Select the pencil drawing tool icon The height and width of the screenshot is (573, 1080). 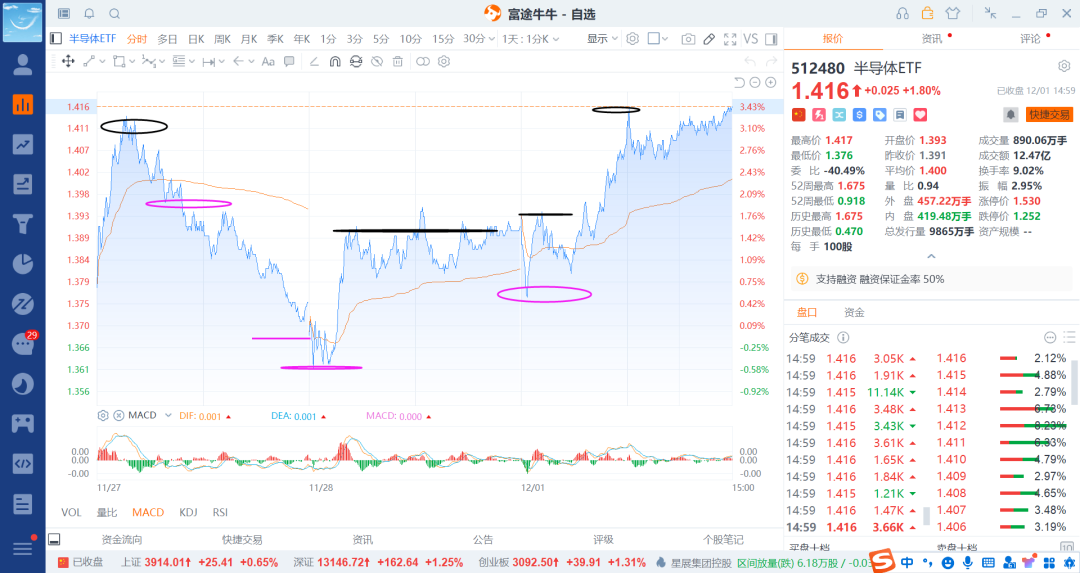pos(709,39)
